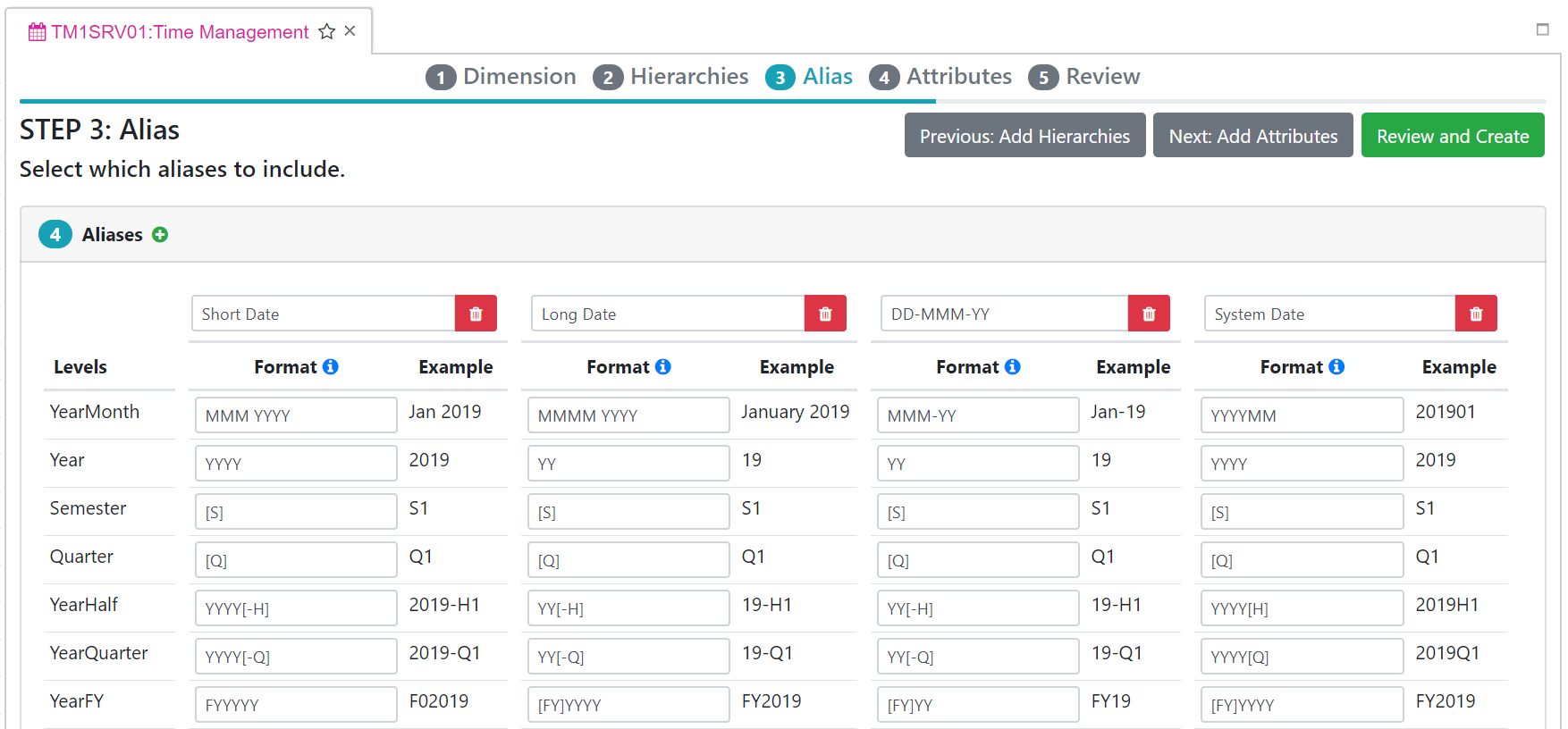Delete the Short Date alias
The width and height of the screenshot is (1568, 729).
pos(476,314)
